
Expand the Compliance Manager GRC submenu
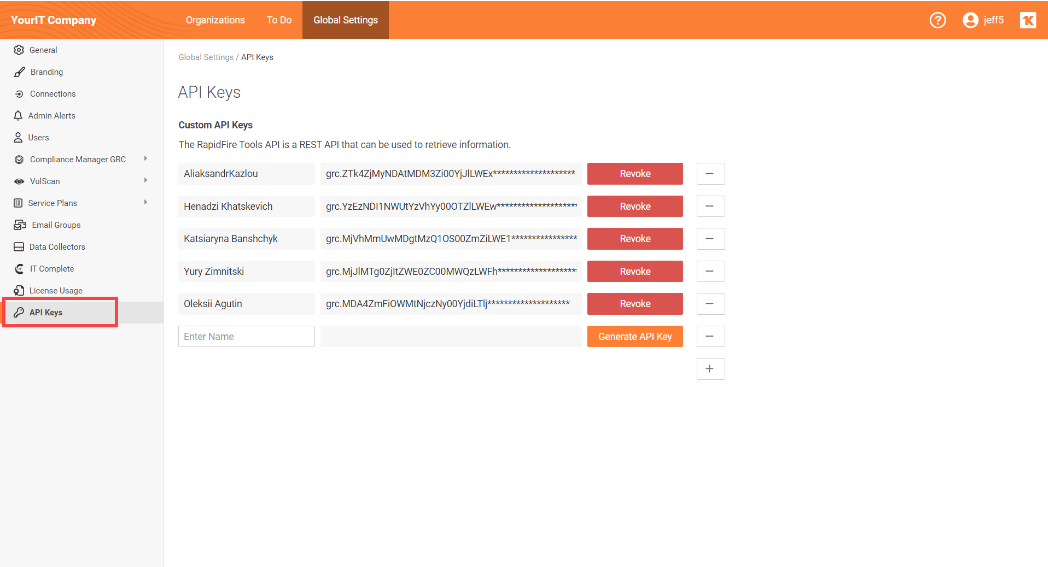146,159
